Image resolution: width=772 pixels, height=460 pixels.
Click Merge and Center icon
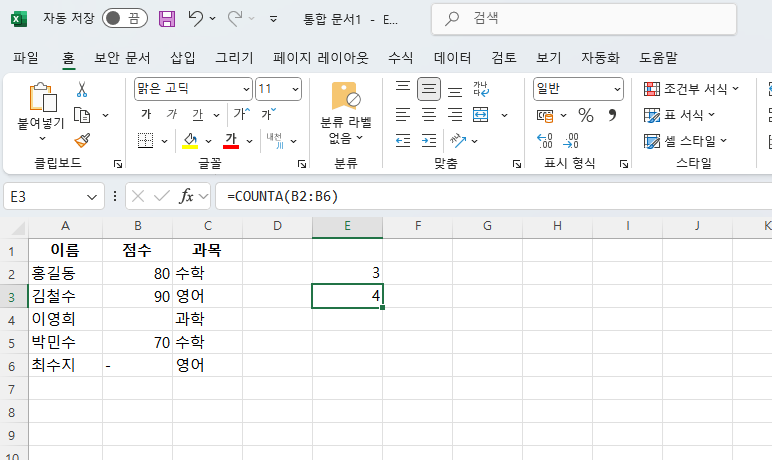(x=481, y=115)
